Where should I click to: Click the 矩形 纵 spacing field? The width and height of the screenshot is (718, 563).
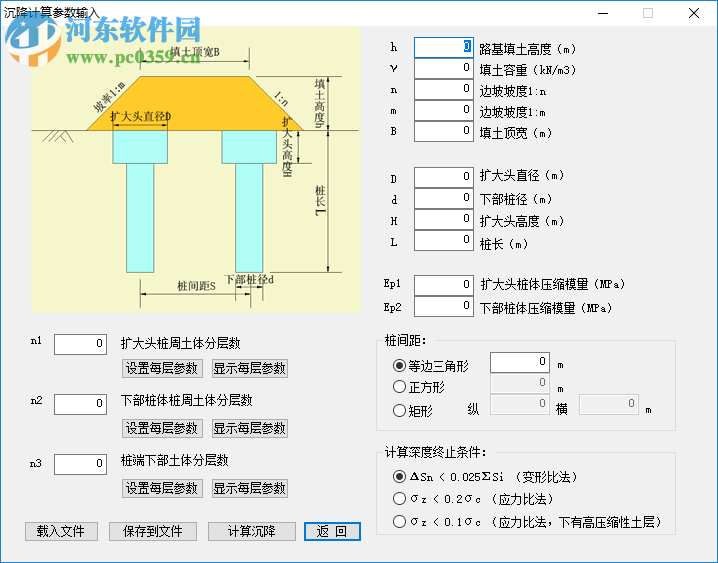(520, 405)
